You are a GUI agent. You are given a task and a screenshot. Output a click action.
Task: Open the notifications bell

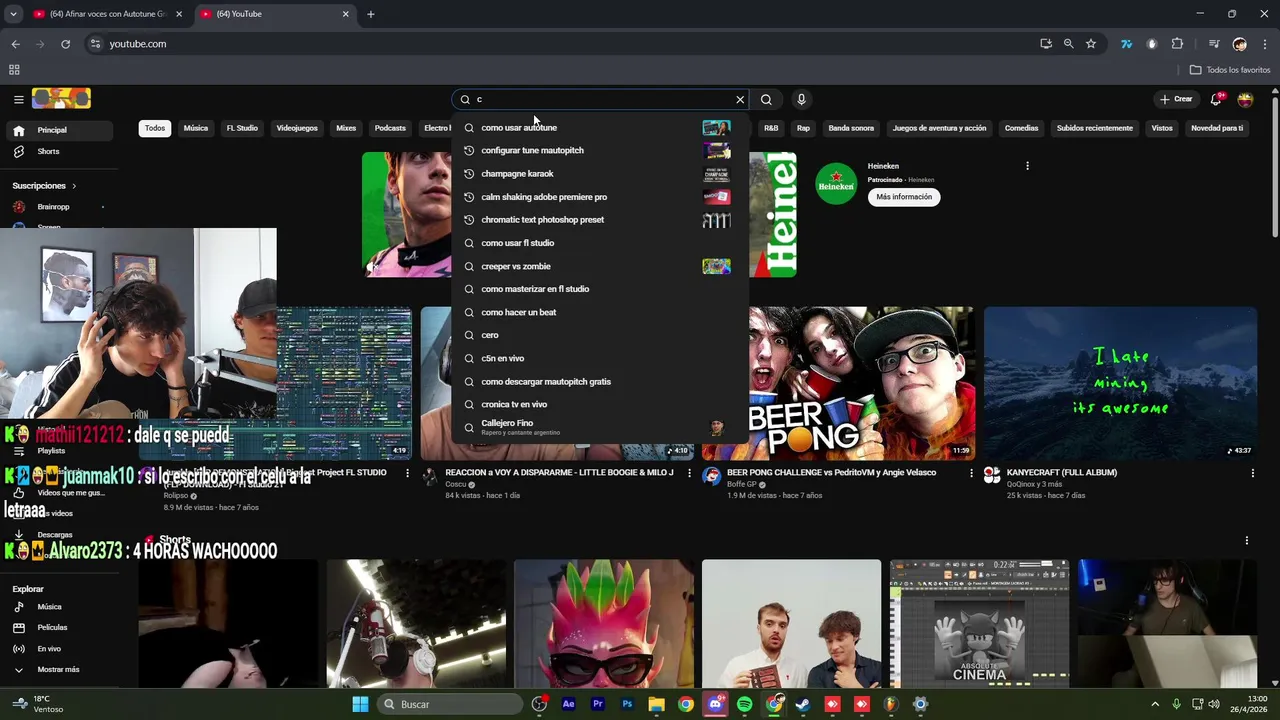click(x=1217, y=99)
